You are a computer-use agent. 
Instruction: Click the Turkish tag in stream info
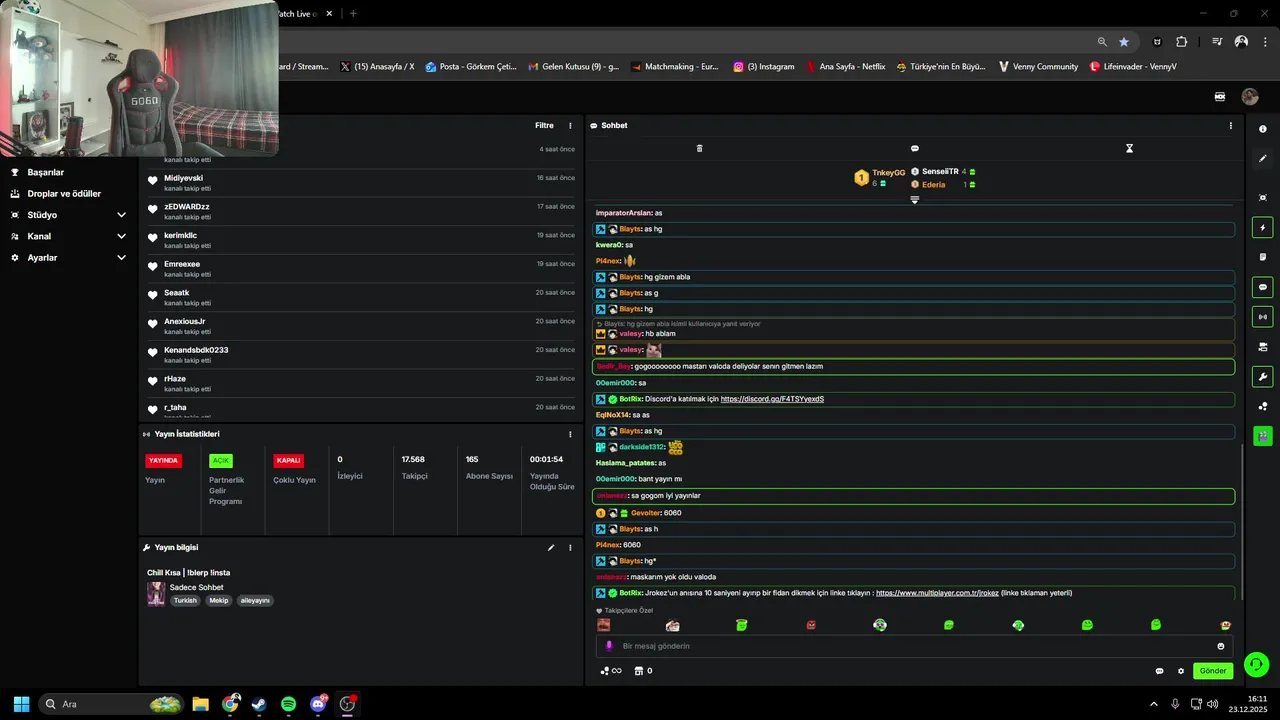[185, 601]
